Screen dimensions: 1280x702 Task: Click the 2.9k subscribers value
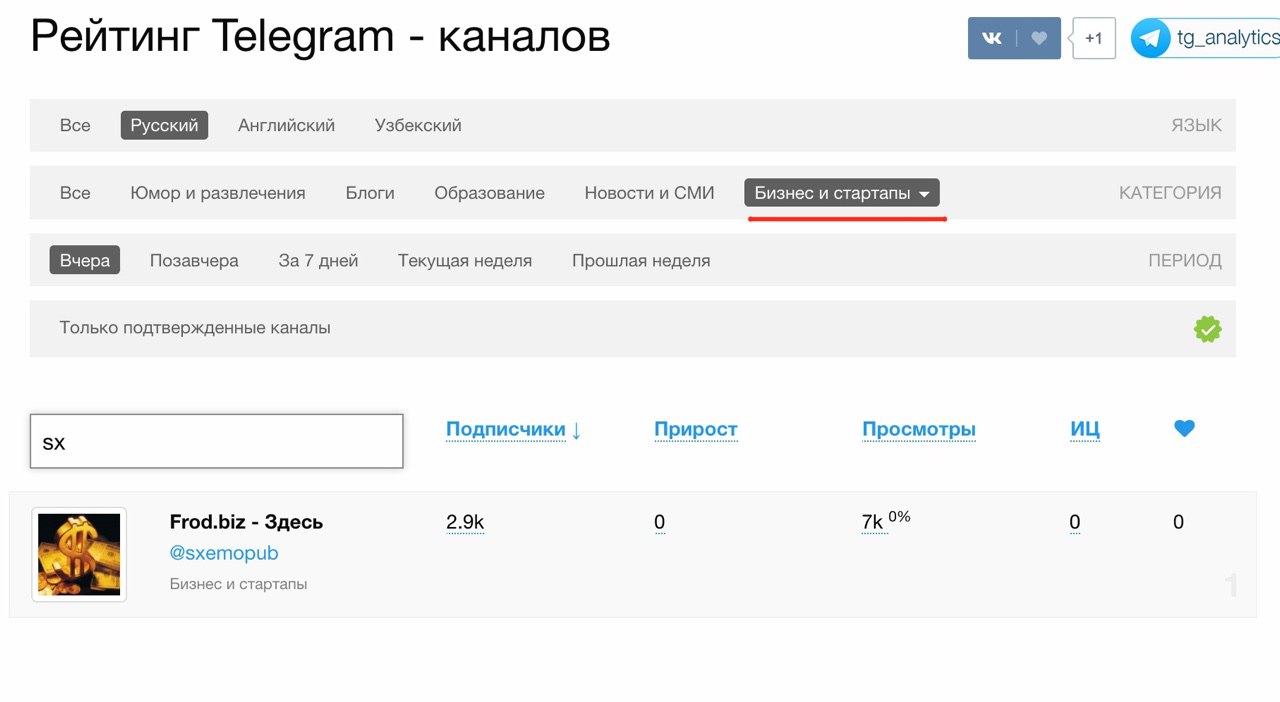(465, 522)
